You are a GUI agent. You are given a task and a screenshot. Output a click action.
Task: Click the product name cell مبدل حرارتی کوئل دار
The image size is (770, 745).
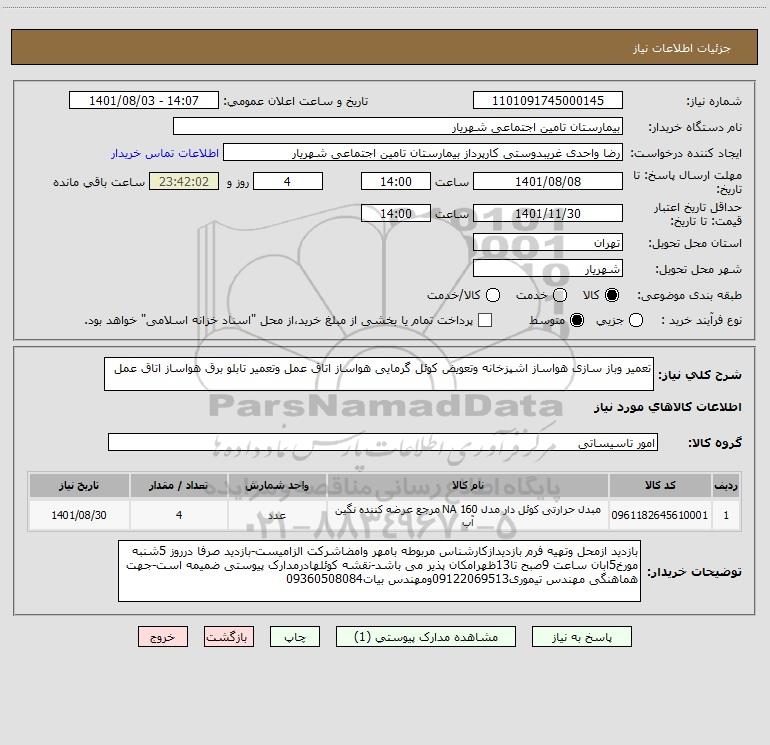pos(468,515)
